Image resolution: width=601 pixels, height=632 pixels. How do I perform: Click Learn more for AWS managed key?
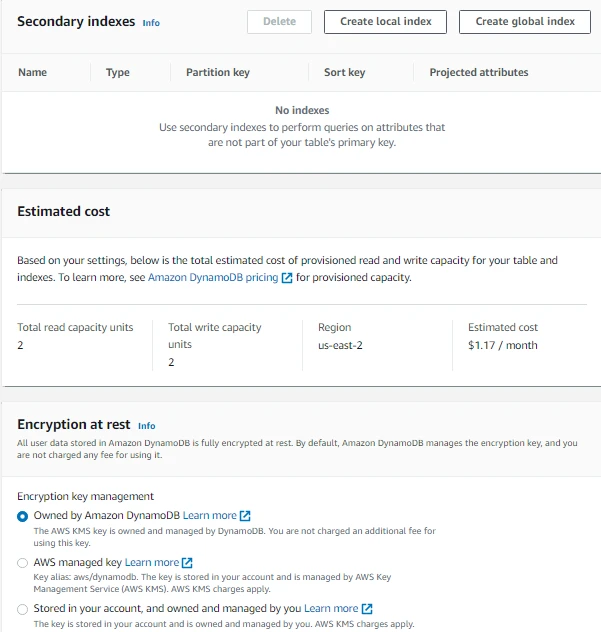[152, 563]
